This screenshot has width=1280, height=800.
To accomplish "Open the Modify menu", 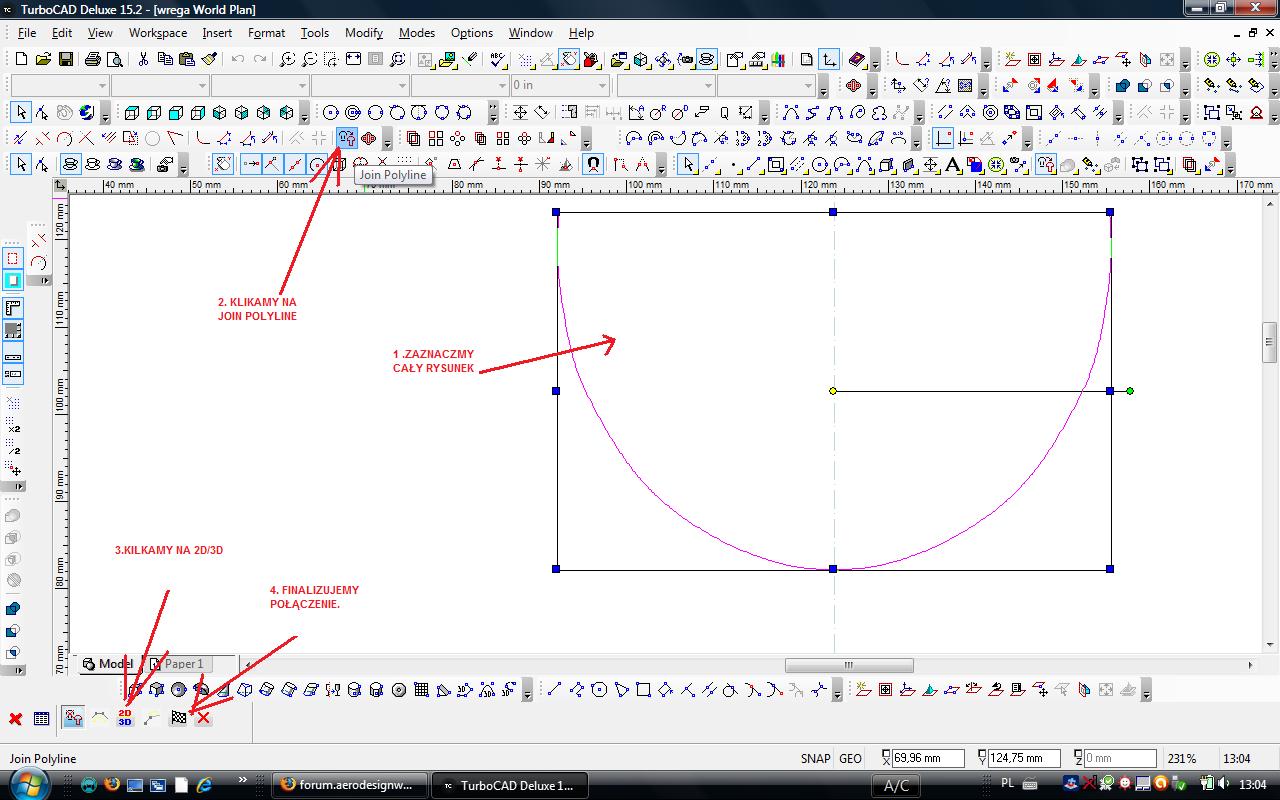I will [363, 33].
